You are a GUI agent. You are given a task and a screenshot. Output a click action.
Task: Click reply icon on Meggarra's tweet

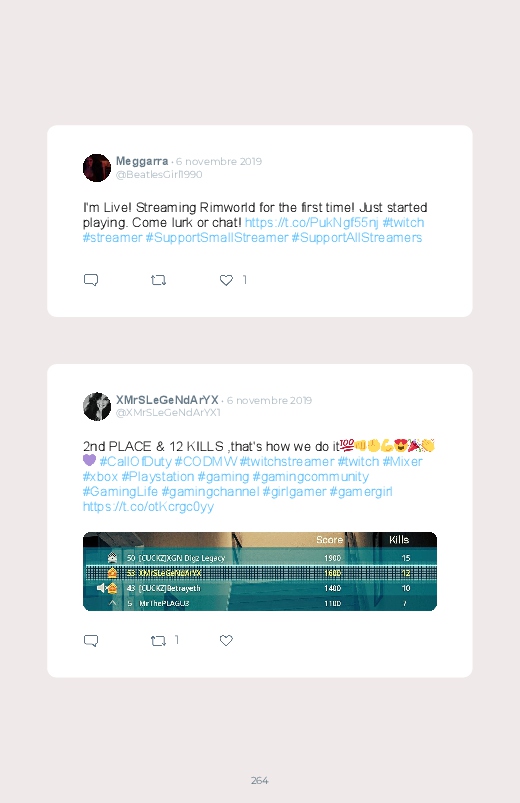pyautogui.click(x=91, y=280)
